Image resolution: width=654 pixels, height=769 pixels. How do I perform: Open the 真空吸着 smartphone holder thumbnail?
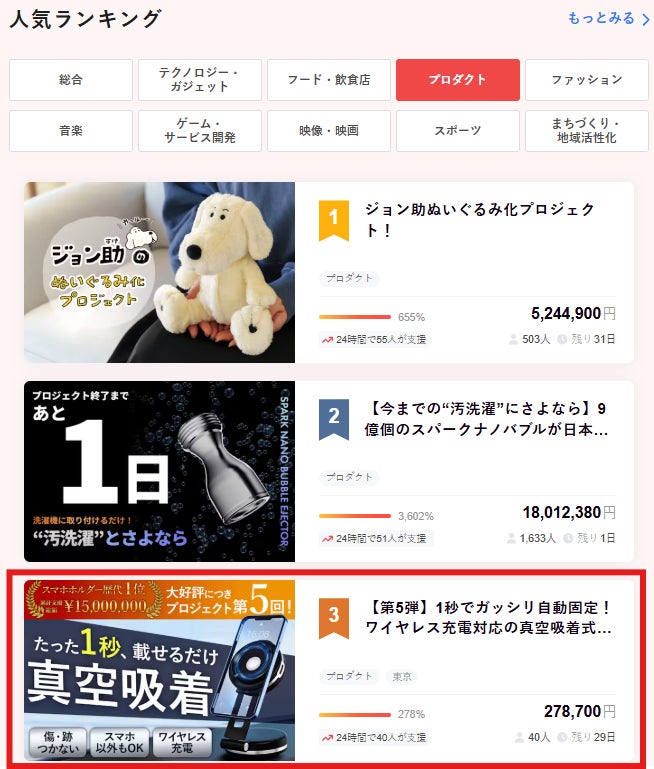pos(159,670)
